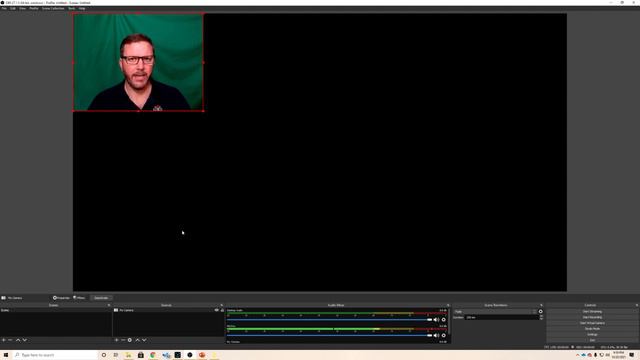This screenshot has width=640, height=360.
Task: Decrease transition duration with down arrow
Action: pos(541,318)
